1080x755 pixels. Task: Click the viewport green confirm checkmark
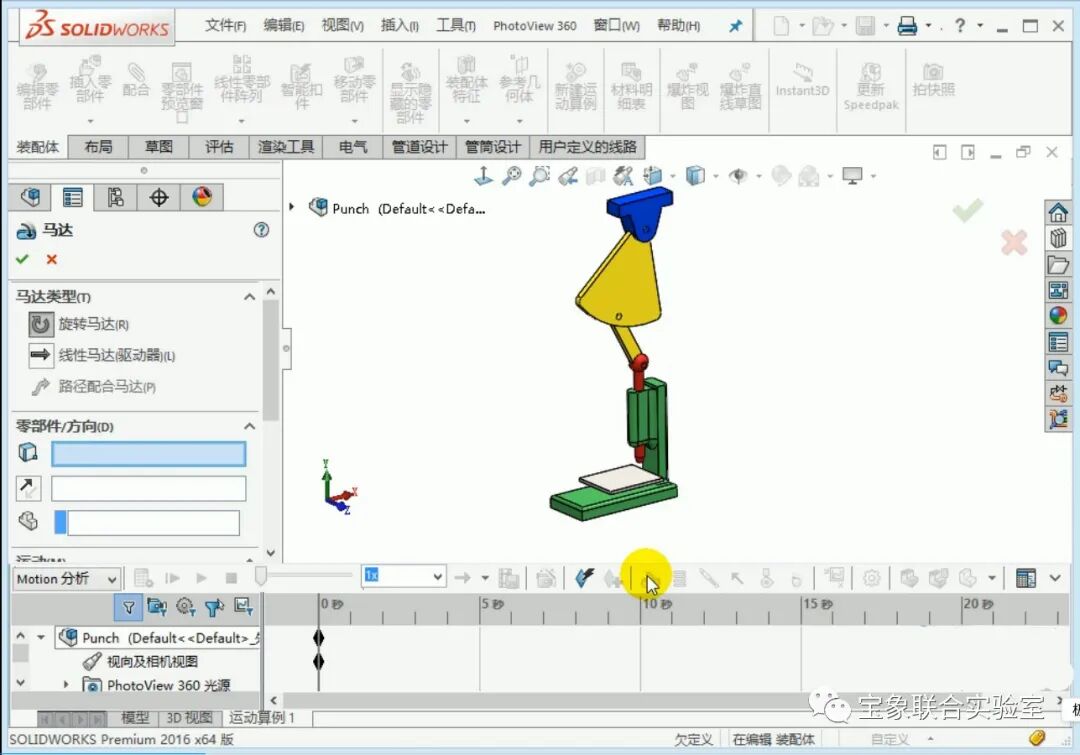coord(967,209)
